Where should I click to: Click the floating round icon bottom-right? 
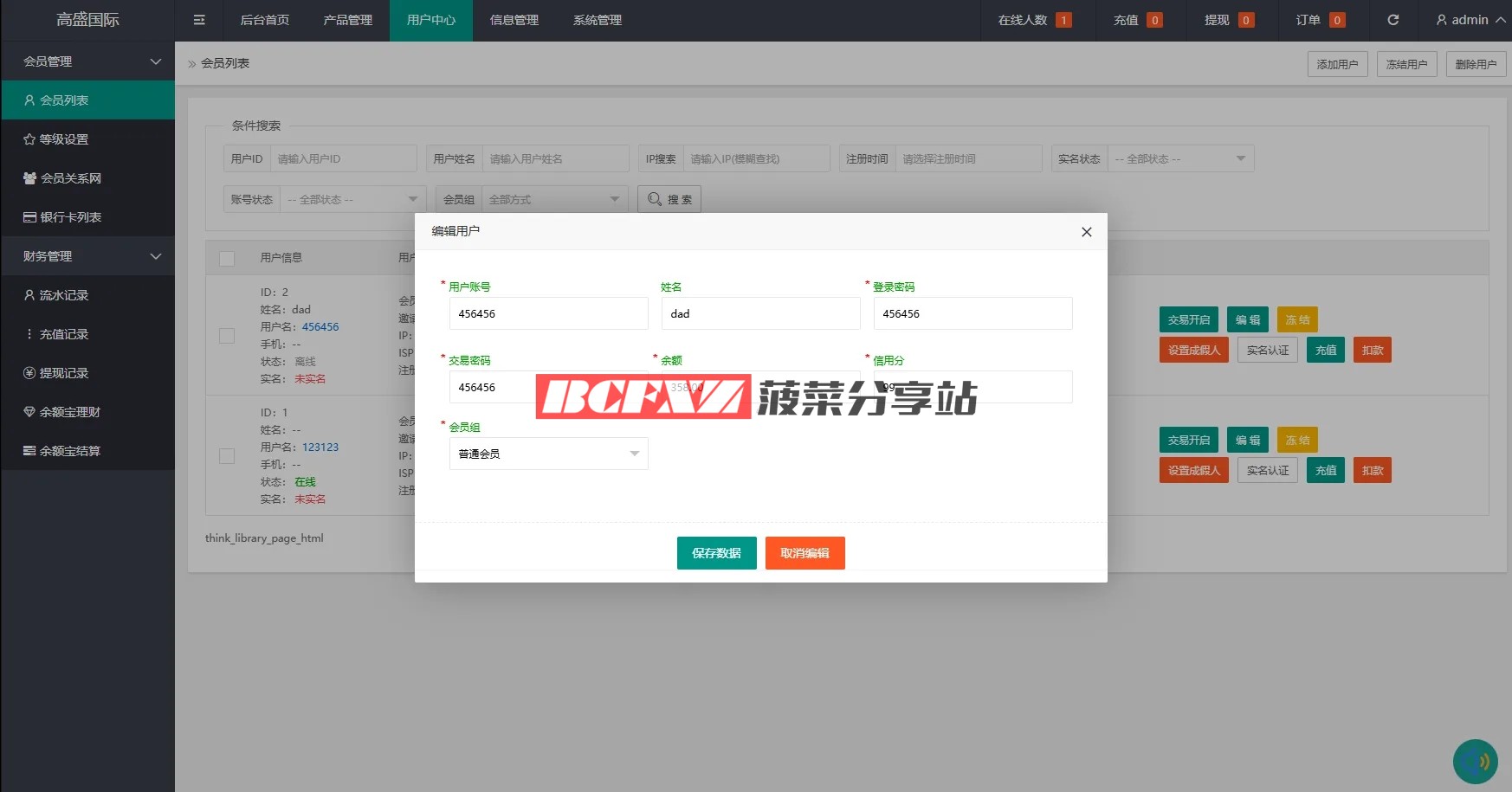pyautogui.click(x=1475, y=762)
